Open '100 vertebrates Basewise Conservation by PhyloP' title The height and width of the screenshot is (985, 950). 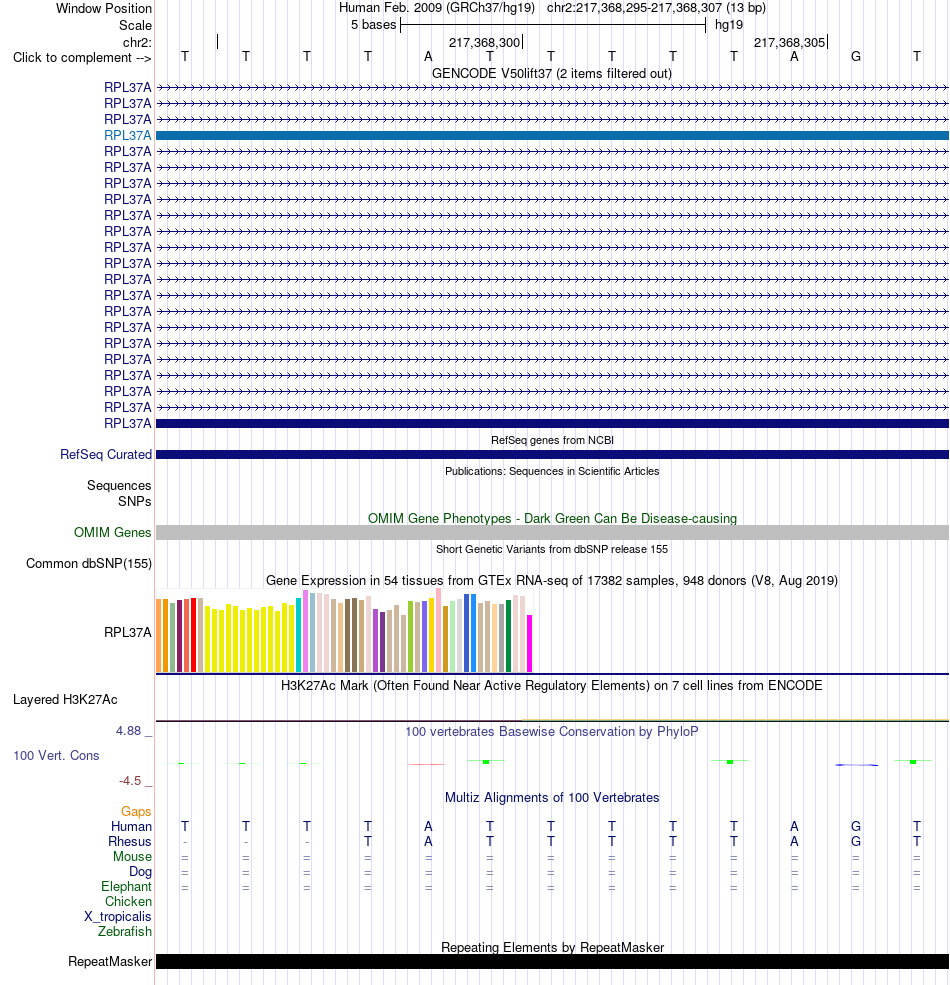(x=552, y=731)
